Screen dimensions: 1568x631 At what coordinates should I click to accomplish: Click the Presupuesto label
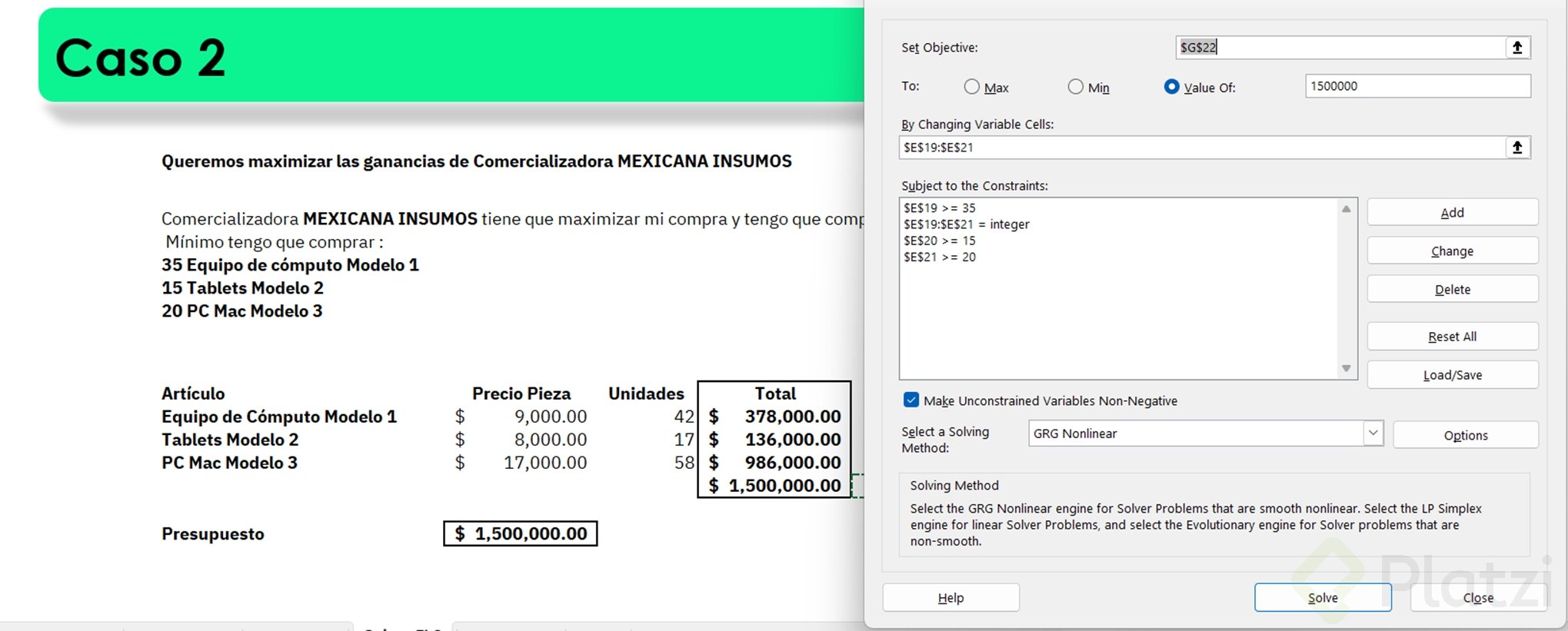(213, 534)
